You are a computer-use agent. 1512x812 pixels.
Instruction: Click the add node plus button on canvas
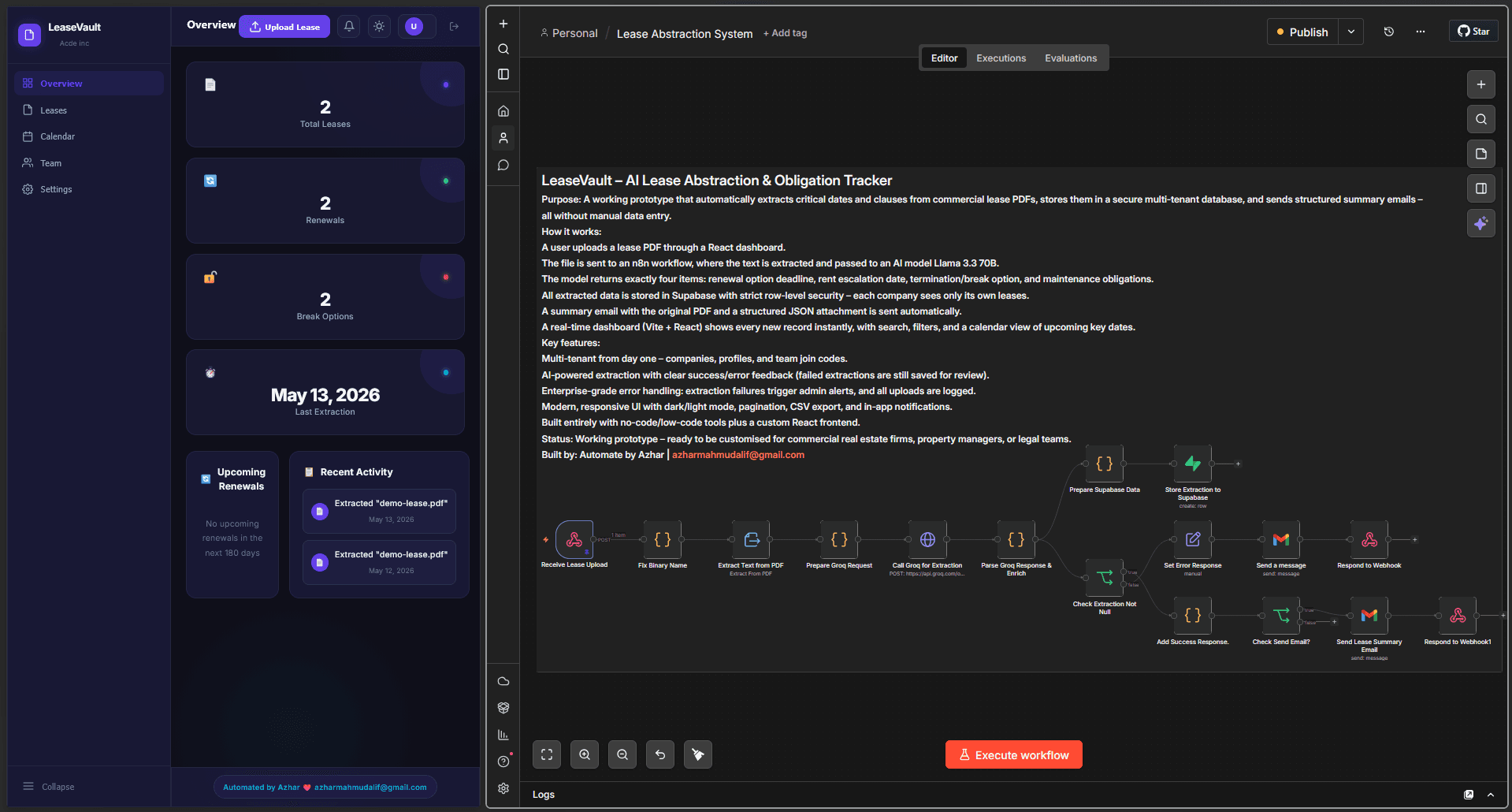point(1481,84)
